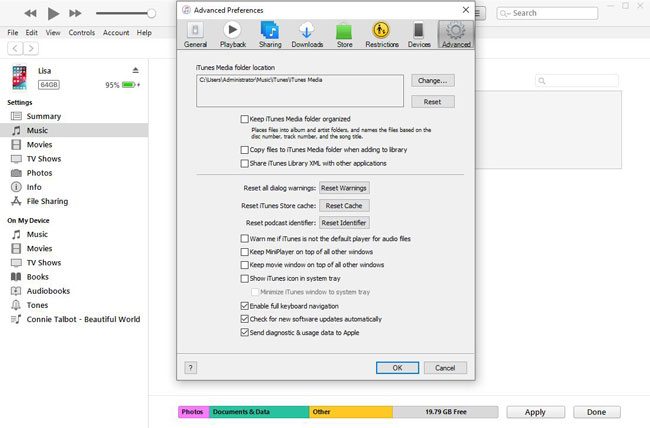Click the Photos segment of storage bar
Image resolution: width=650 pixels, height=428 pixels.
click(x=194, y=412)
